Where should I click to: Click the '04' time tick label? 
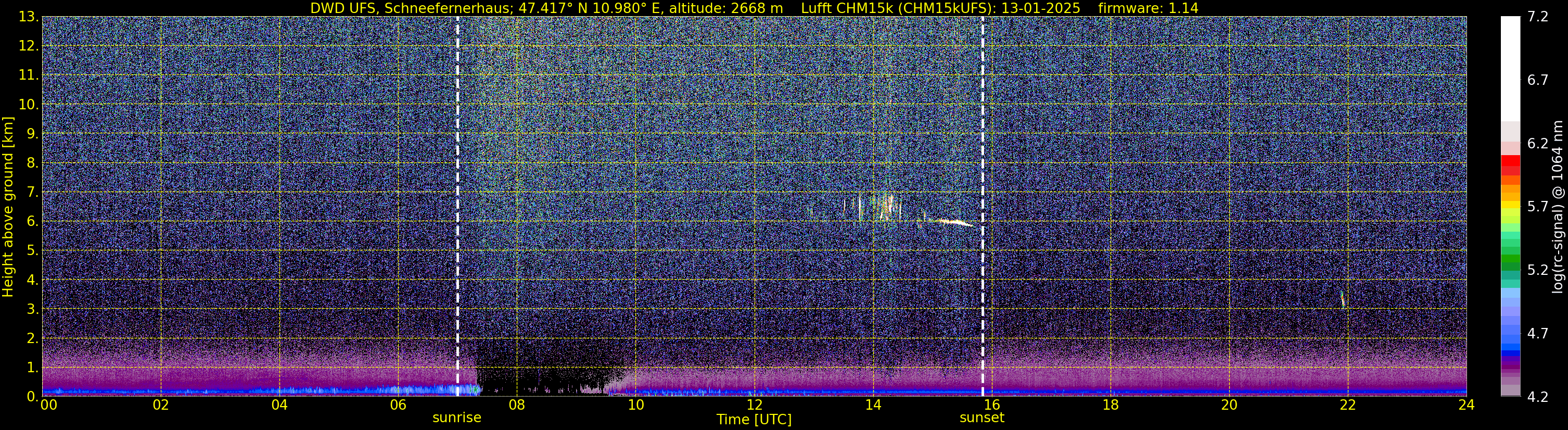(x=279, y=405)
